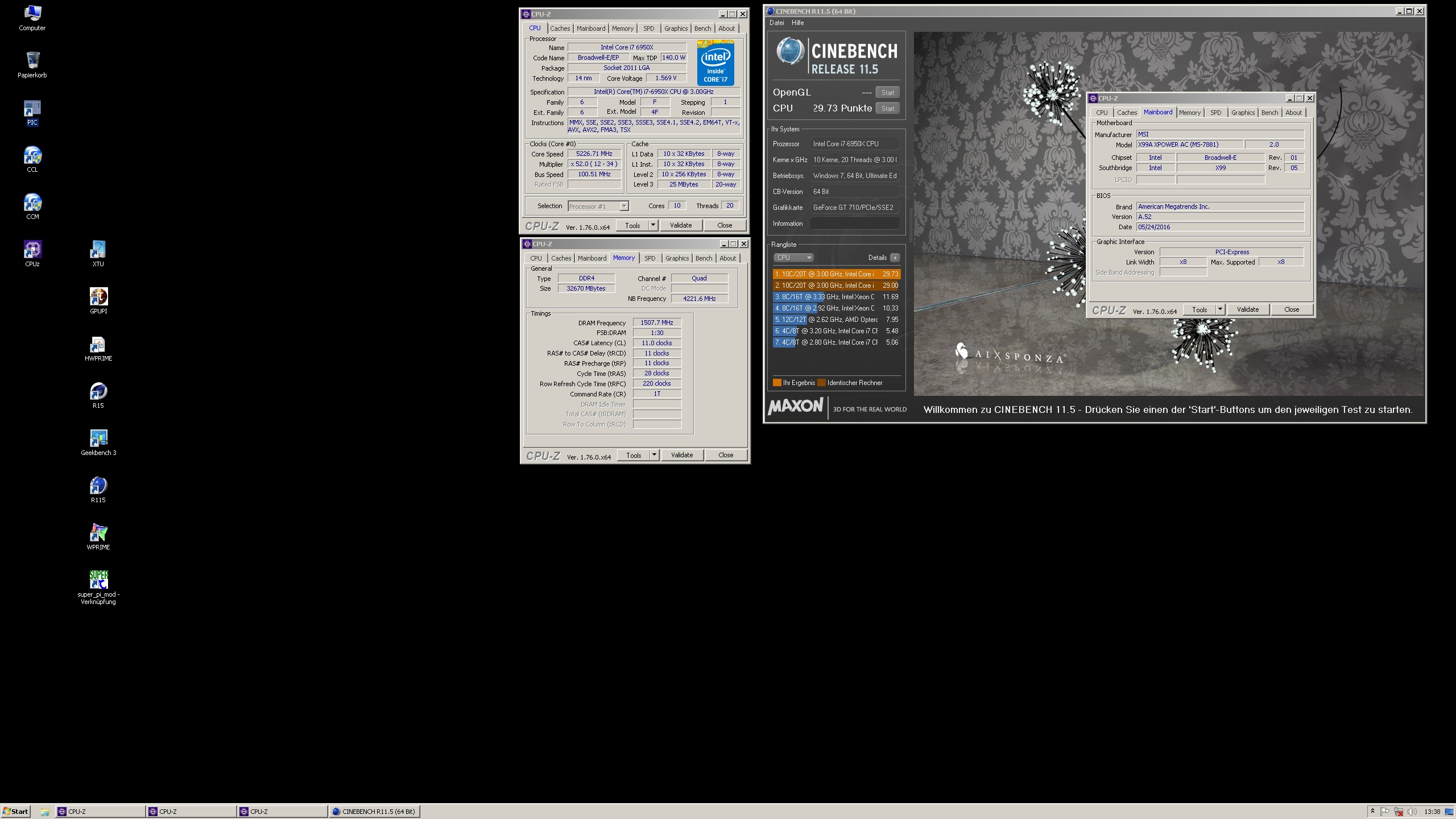The image size is (1456, 819).
Task: Expand Tools arrow in top CPU-Z window
Action: coord(653,225)
